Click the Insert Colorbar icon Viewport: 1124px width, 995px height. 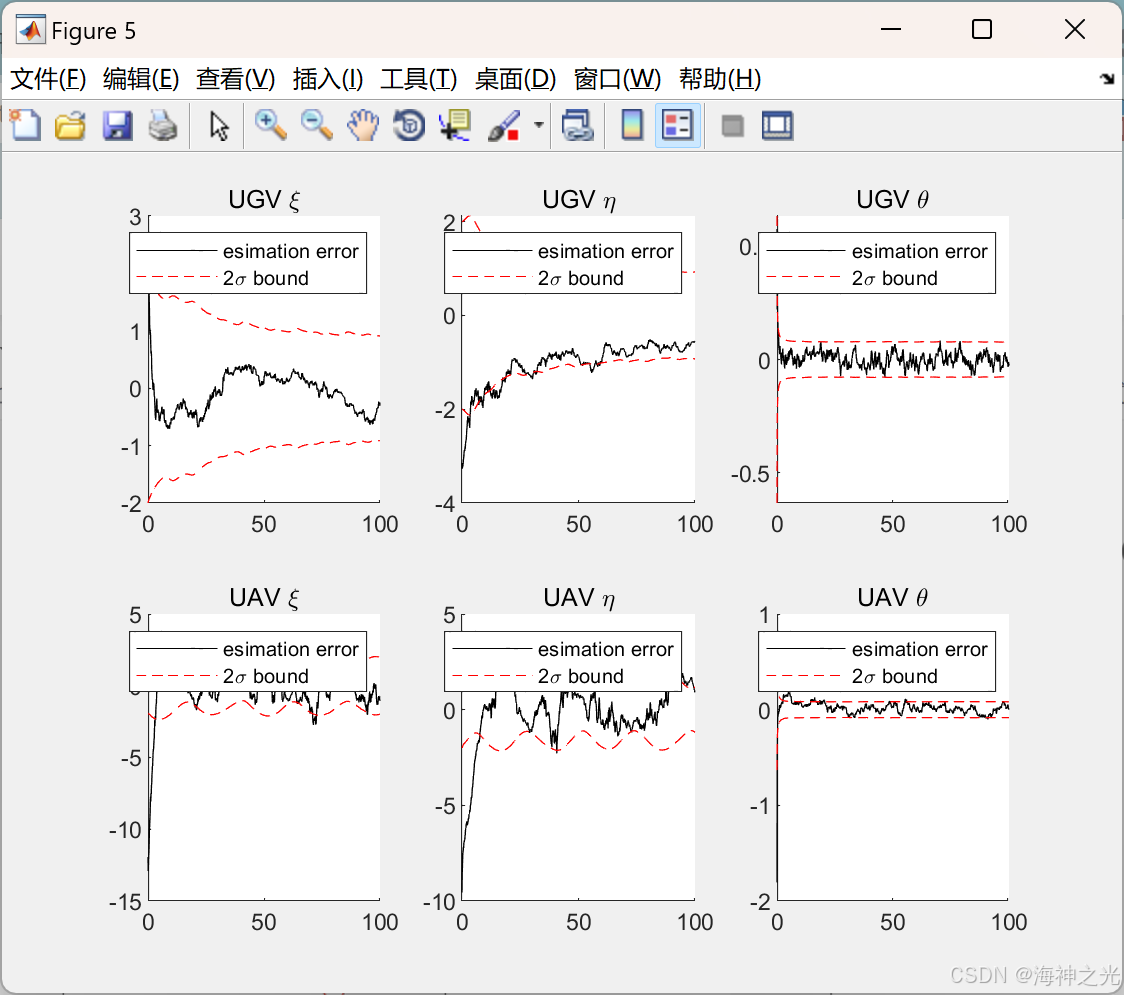point(632,125)
